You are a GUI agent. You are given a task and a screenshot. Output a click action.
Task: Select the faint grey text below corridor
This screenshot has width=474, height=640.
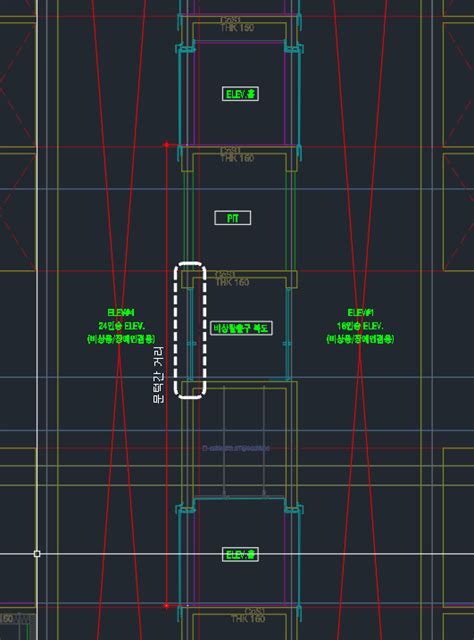pyautogui.click(x=236, y=448)
